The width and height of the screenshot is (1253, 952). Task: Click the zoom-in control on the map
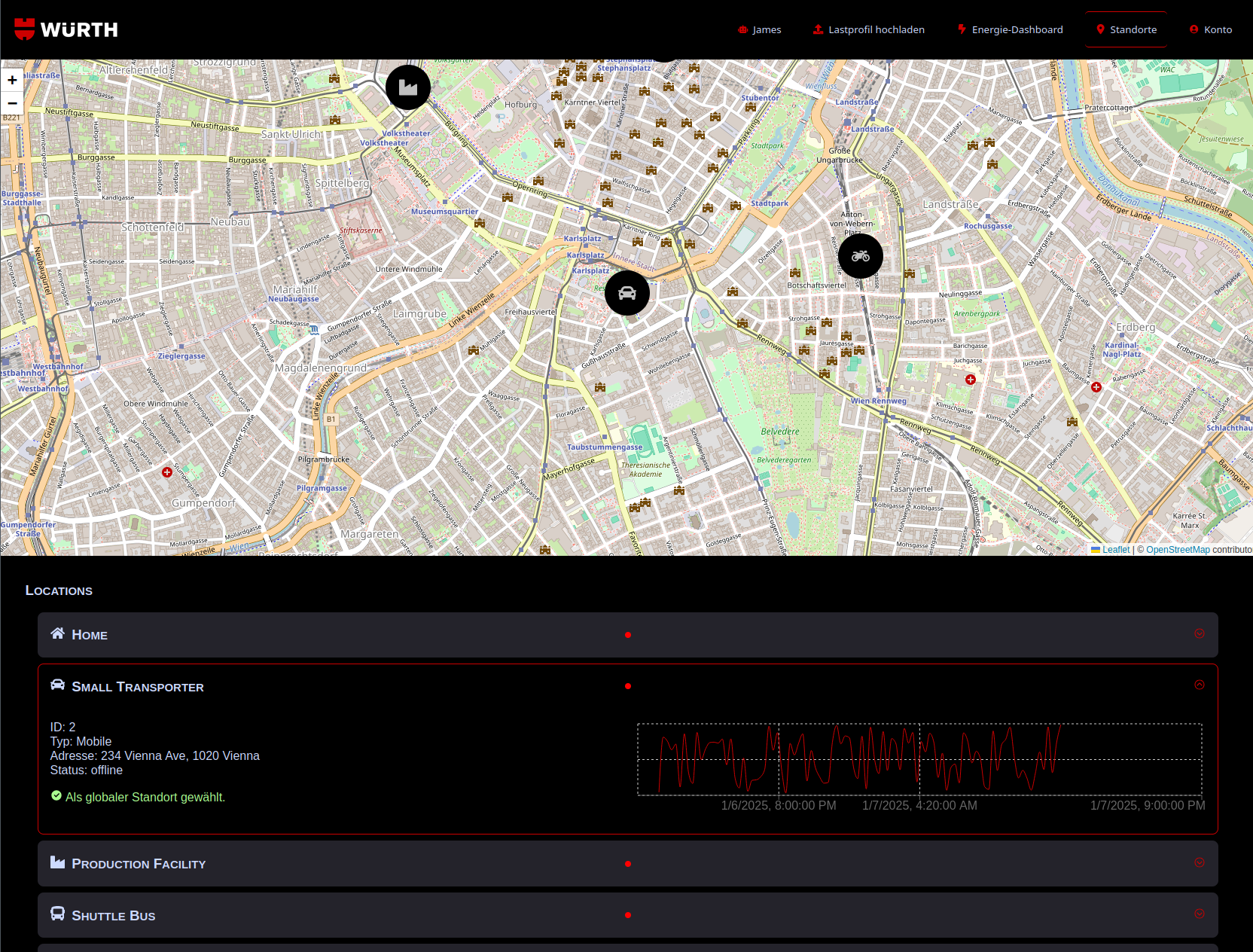click(12, 79)
